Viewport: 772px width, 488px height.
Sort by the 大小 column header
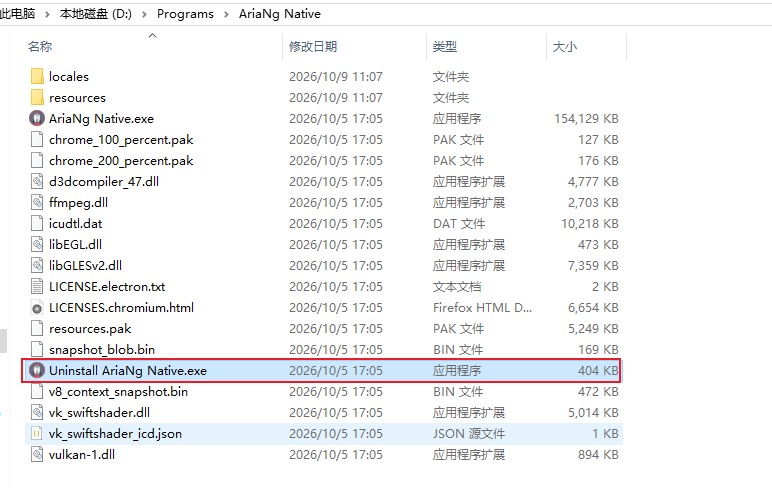565,47
